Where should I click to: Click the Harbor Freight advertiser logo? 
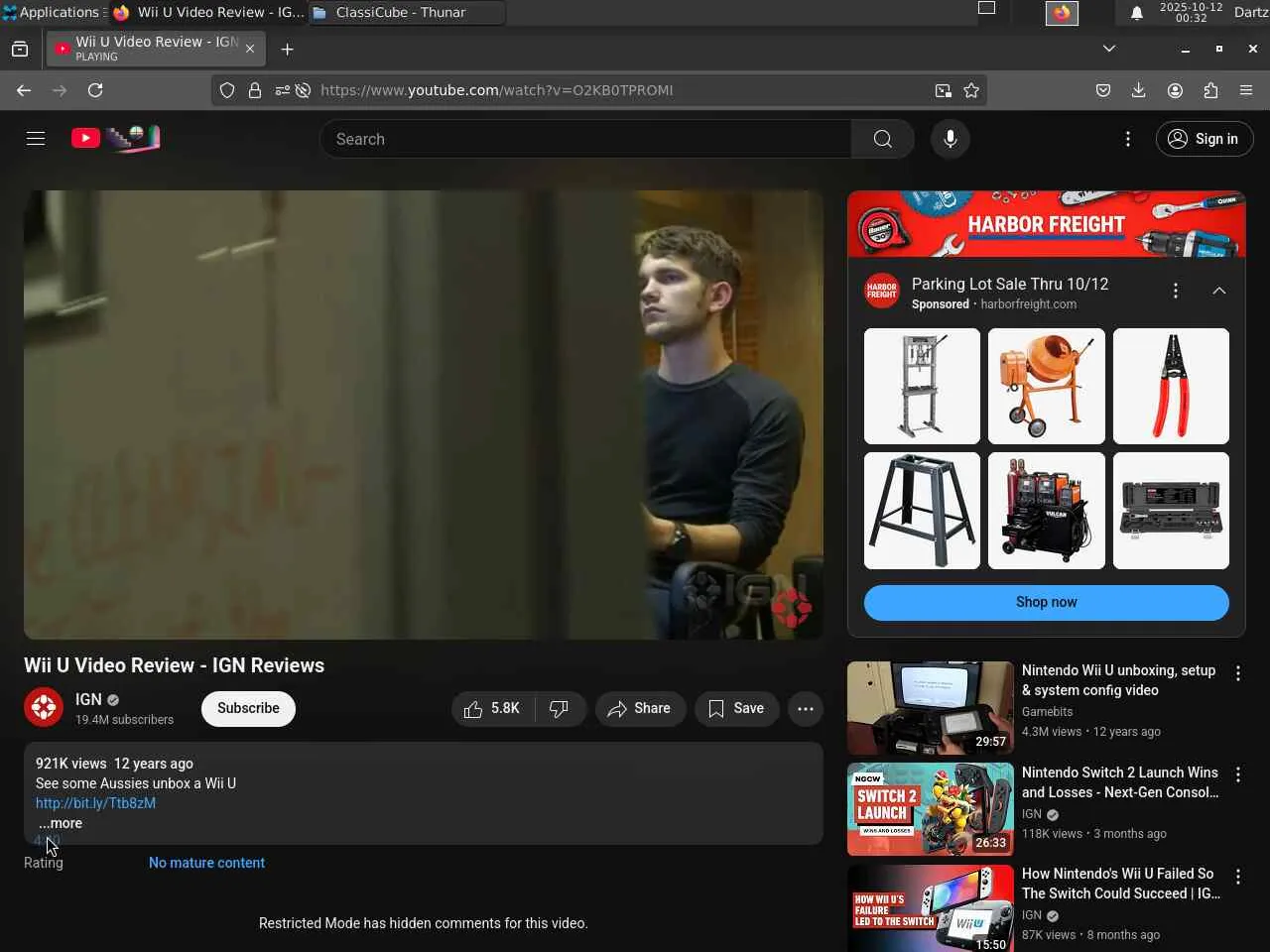click(882, 293)
